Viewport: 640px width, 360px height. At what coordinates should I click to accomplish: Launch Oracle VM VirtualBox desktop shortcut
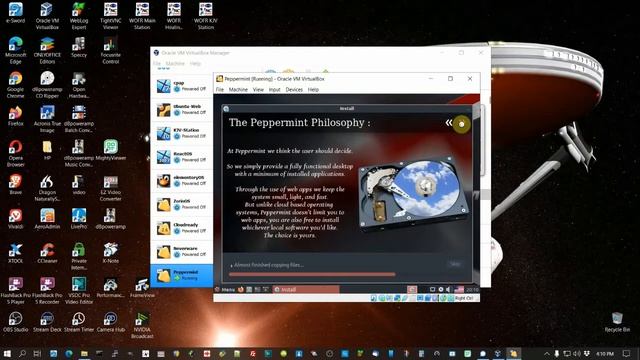(x=47, y=16)
